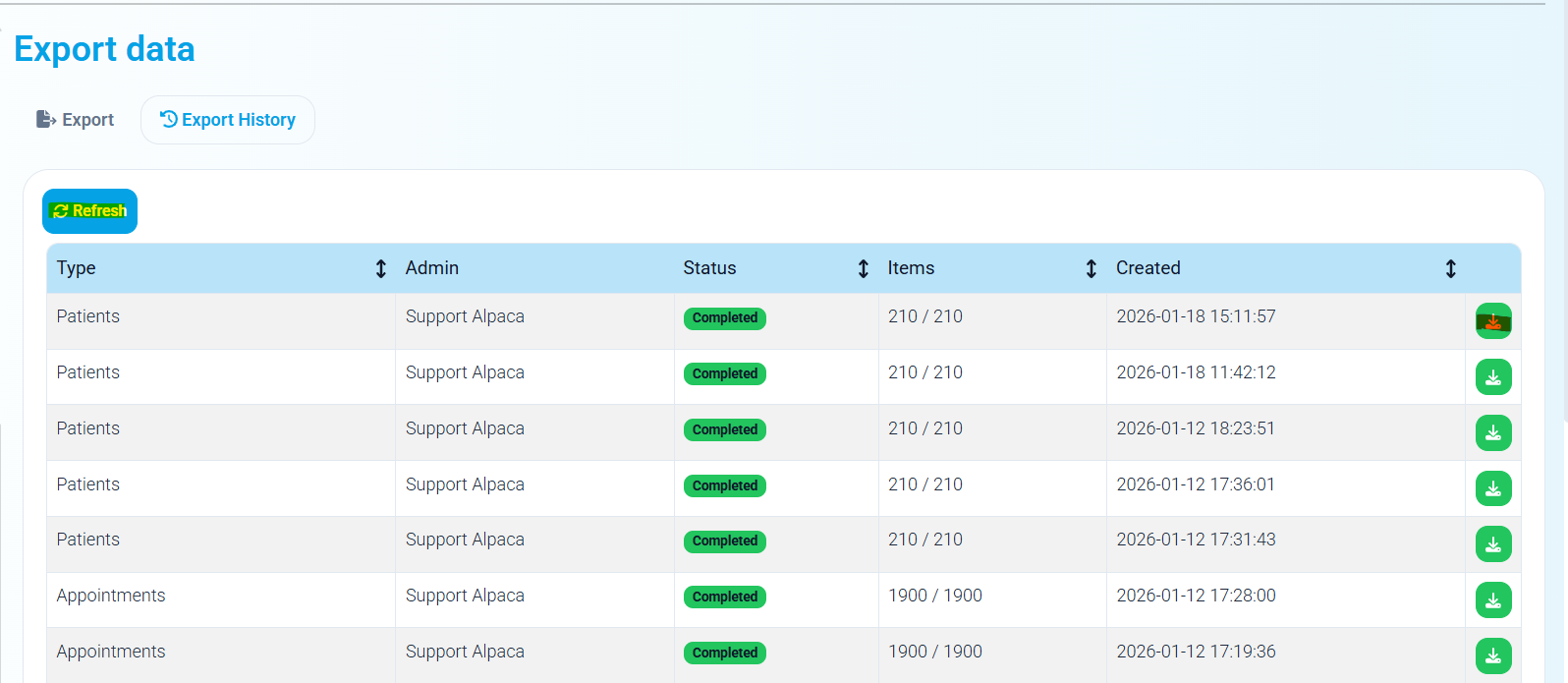Download Patients export created 2026-01-12 18:23:51
The height and width of the screenshot is (683, 1568).
[1492, 433]
